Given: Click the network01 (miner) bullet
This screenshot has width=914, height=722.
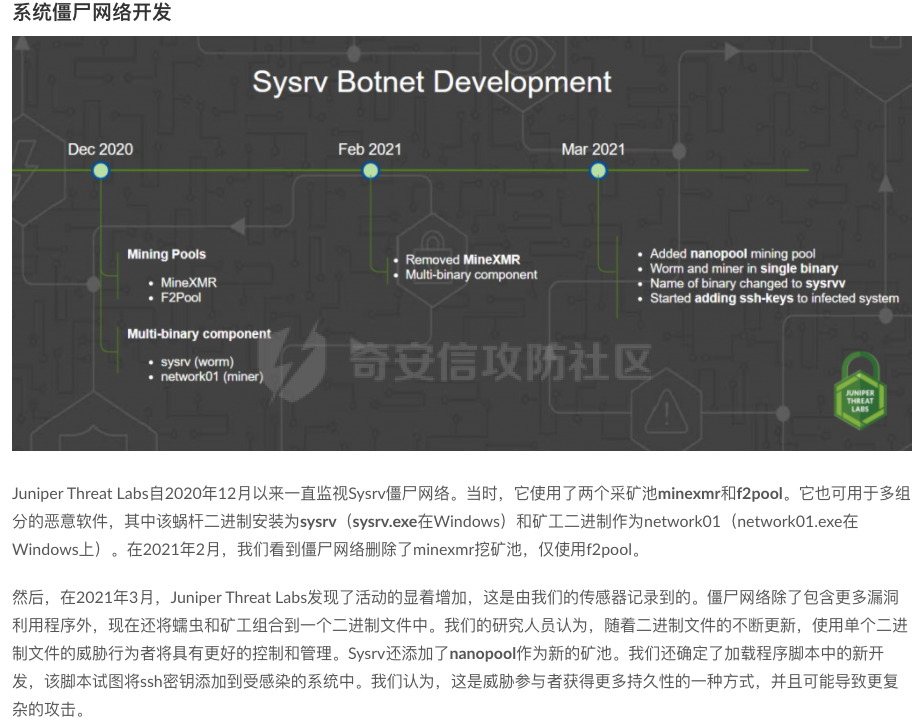Looking at the screenshot, I should (x=212, y=376).
